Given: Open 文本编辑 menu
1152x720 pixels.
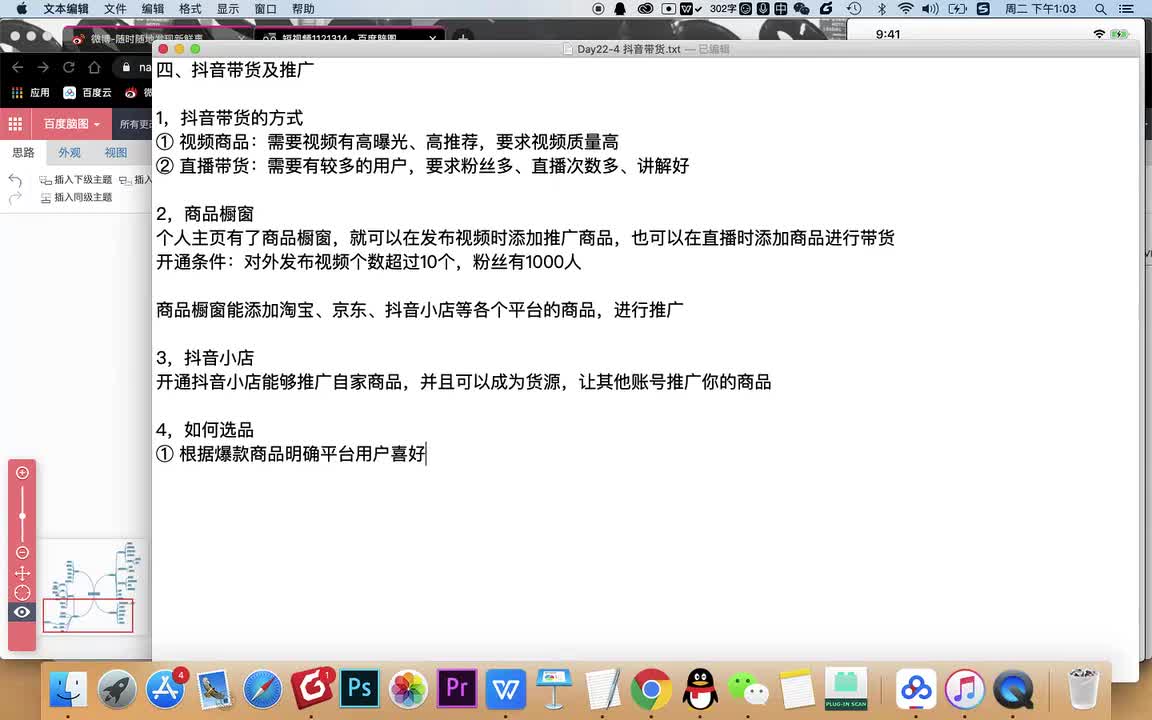Looking at the screenshot, I should [66, 9].
